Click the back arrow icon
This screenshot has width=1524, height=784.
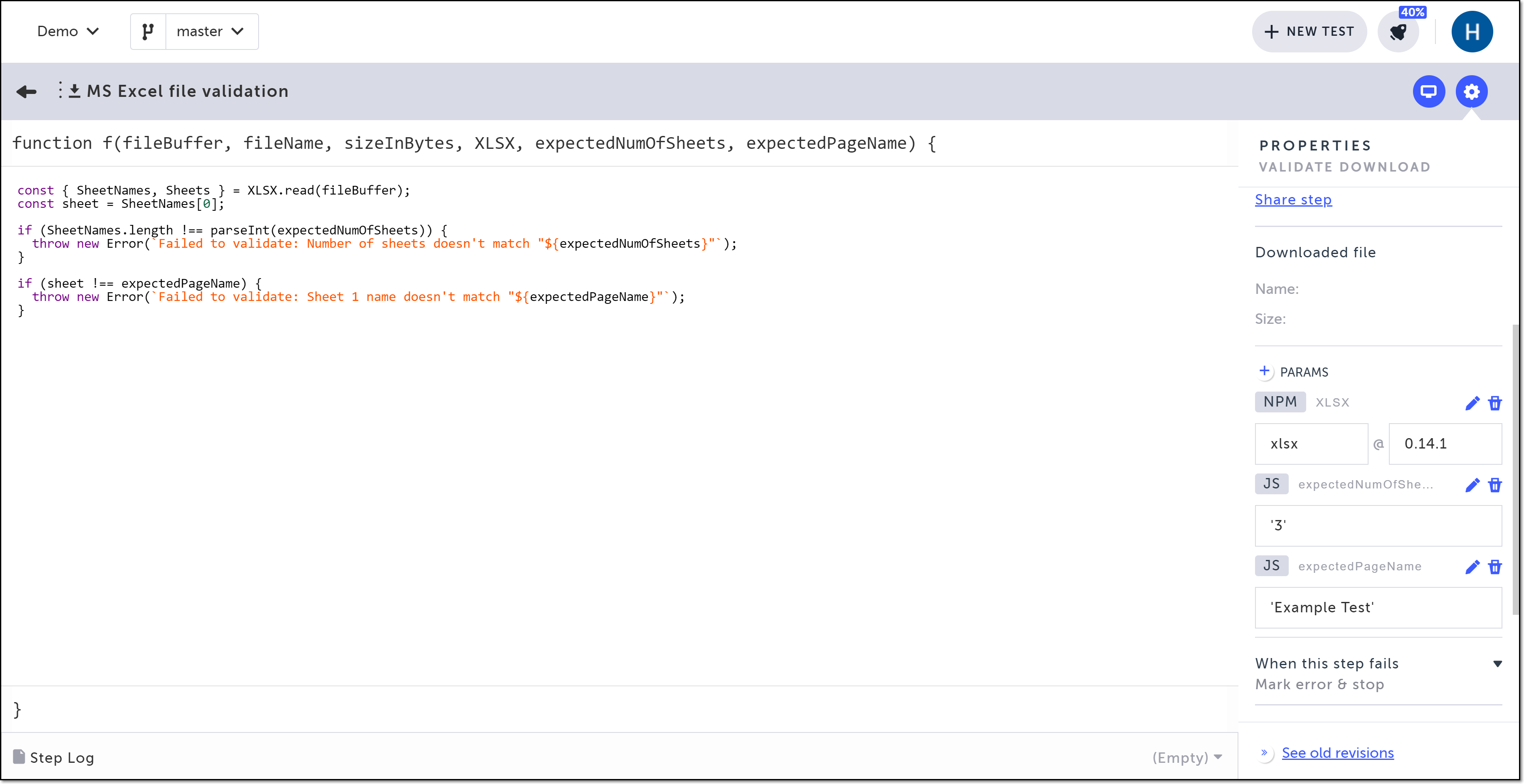coord(27,91)
